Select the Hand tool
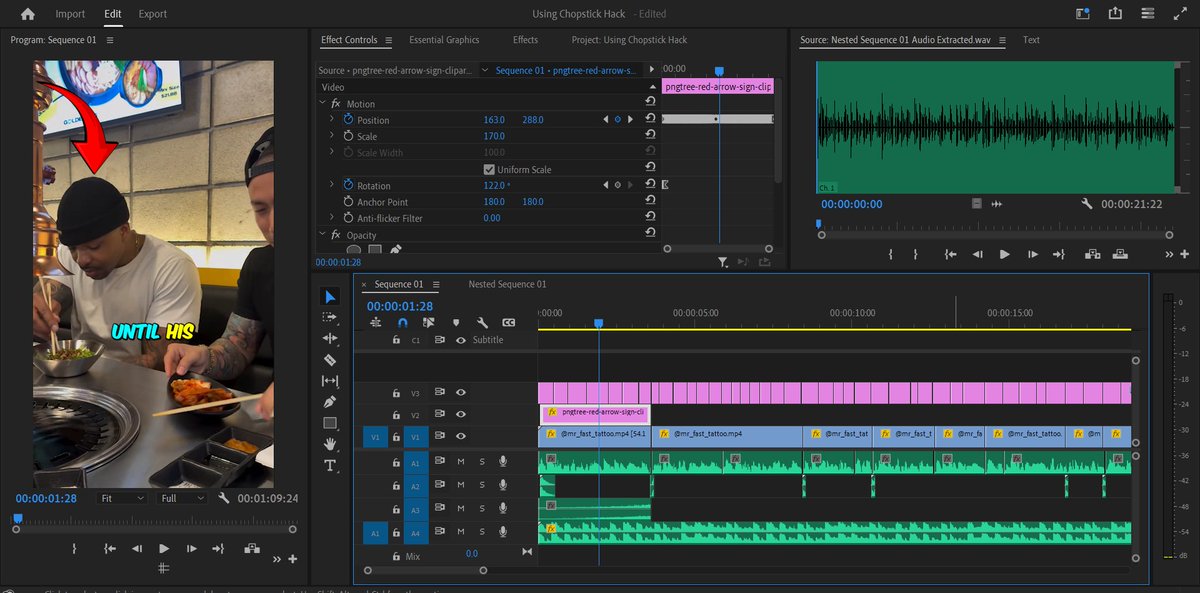Image resolution: width=1200 pixels, height=593 pixels. (331, 444)
